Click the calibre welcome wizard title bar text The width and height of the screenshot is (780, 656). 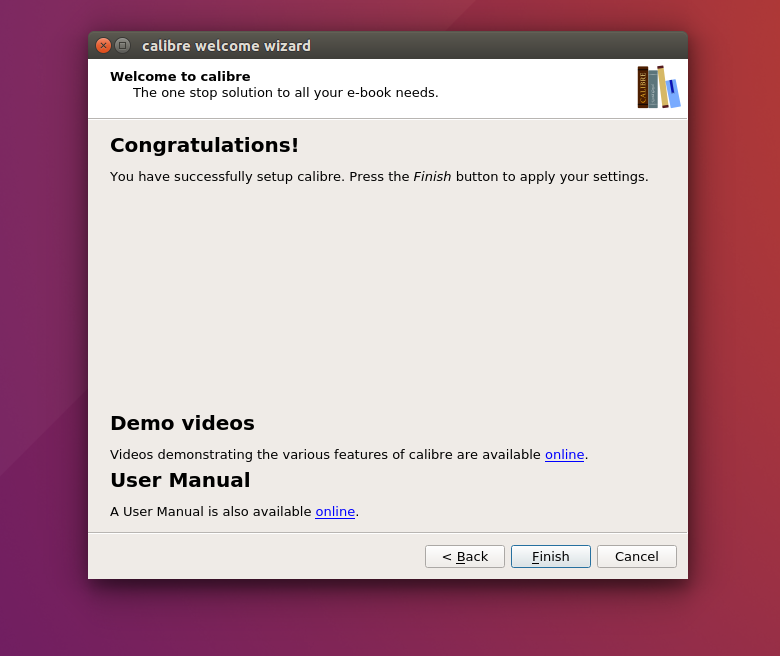pos(226,46)
